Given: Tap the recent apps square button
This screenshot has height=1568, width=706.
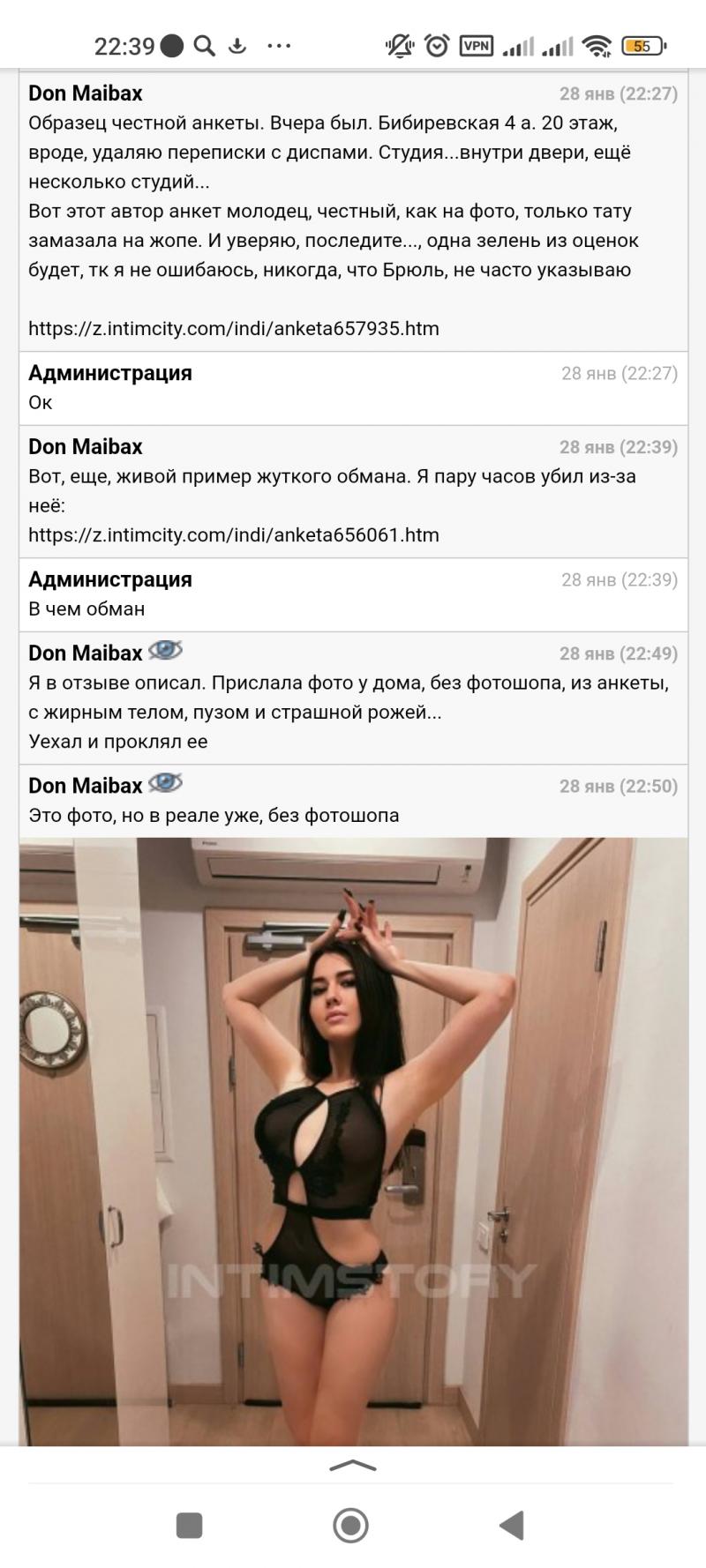Looking at the screenshot, I should pos(190,1525).
